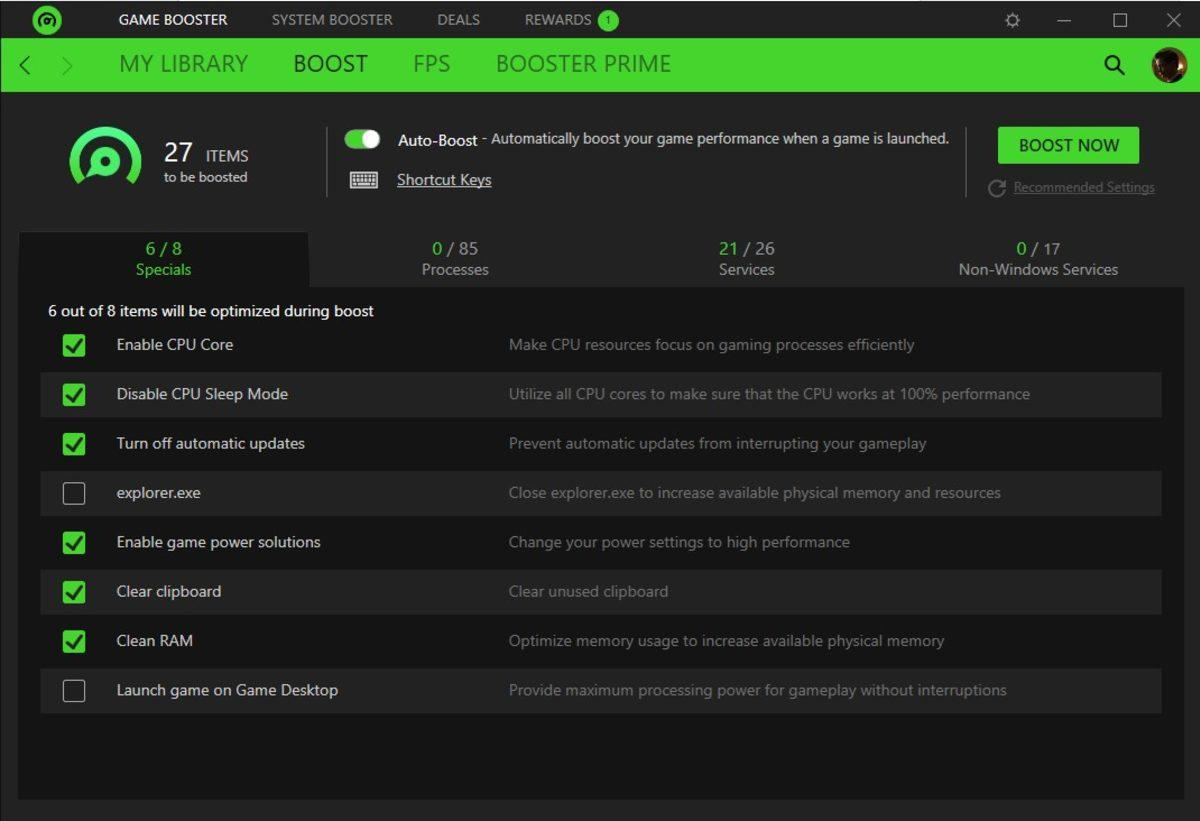Viewport: 1200px width, 821px height.
Task: Open the DEALS menu
Action: click(458, 19)
